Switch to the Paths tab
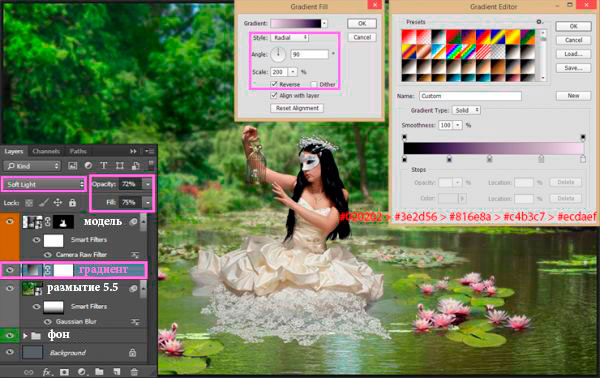Screen dimensions: 600x378 (x=78, y=152)
